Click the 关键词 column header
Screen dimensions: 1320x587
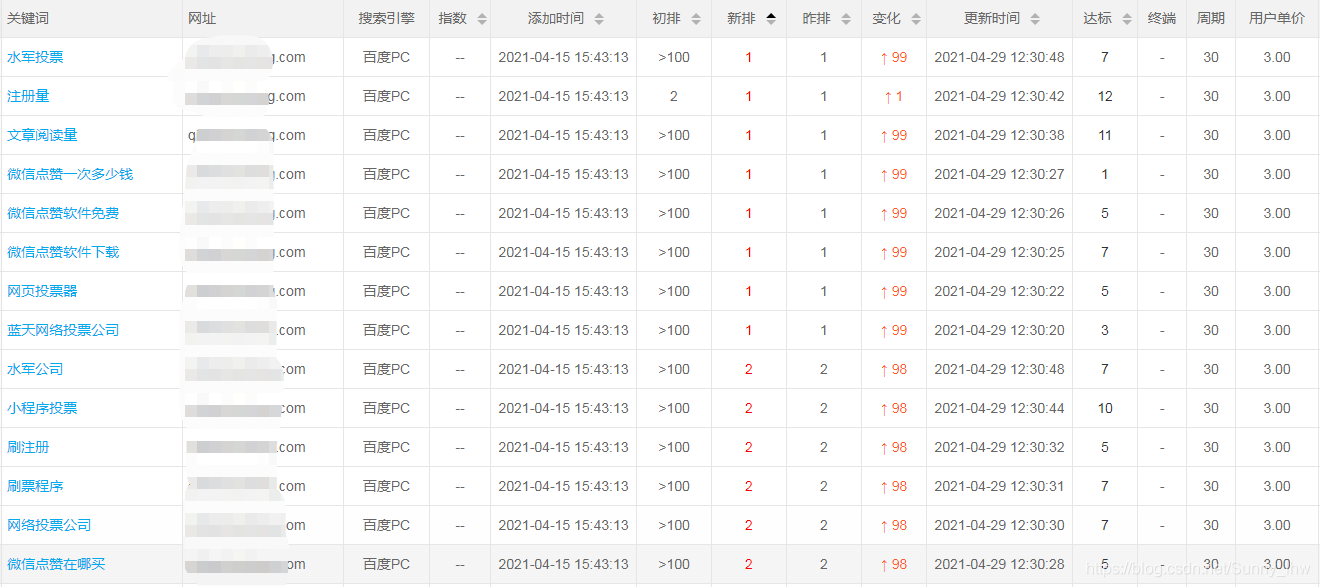pyautogui.click(x=28, y=19)
